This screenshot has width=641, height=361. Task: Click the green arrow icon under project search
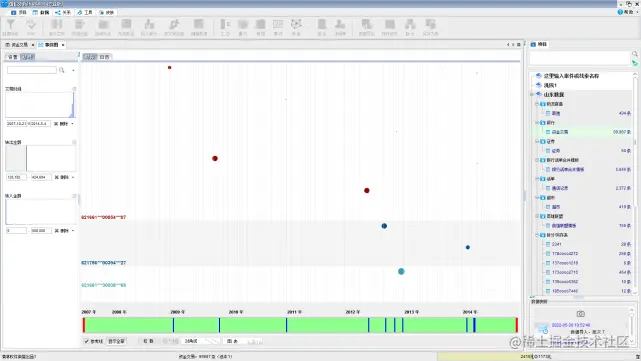(634, 63)
